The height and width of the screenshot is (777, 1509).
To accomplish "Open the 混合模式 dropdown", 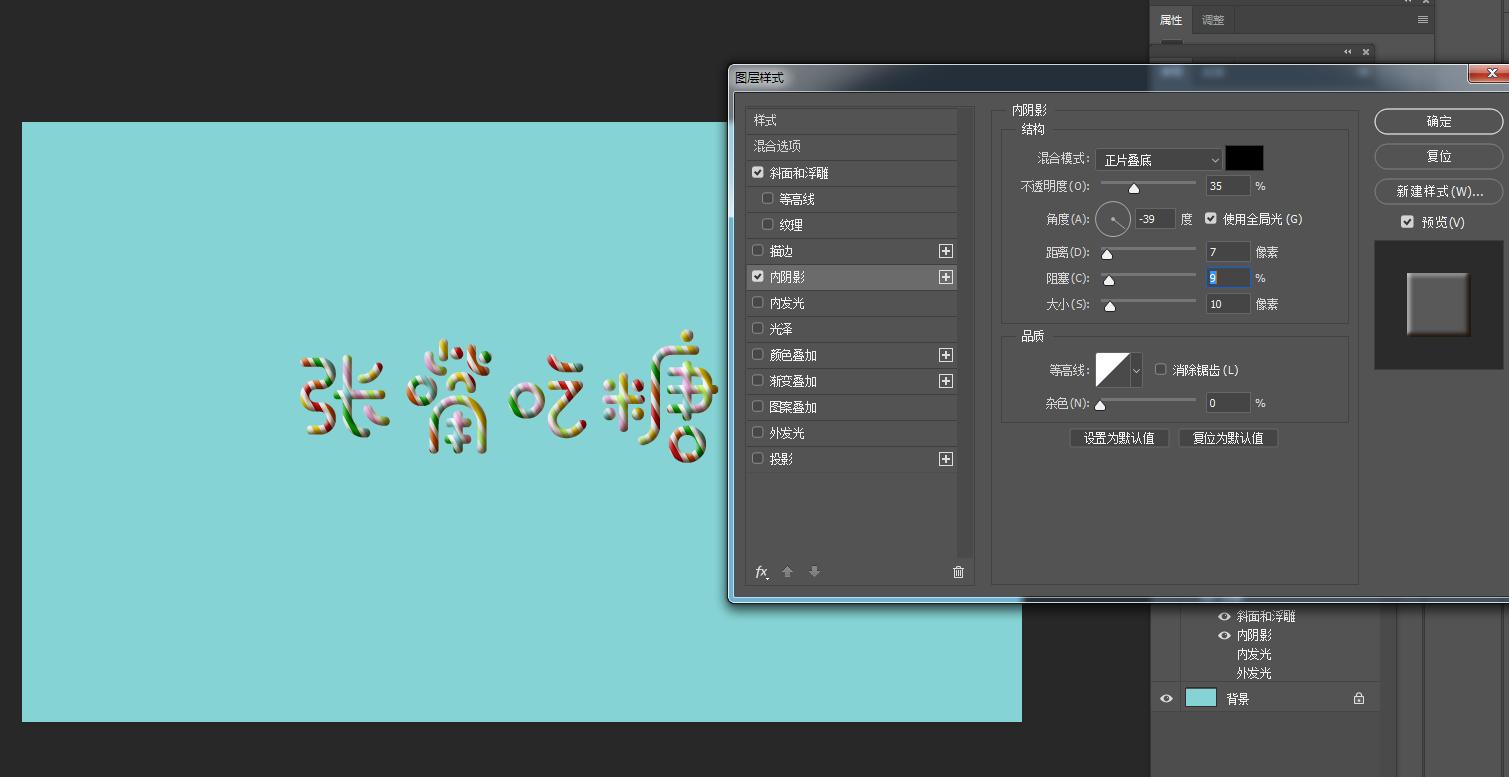I will pyautogui.click(x=1158, y=159).
